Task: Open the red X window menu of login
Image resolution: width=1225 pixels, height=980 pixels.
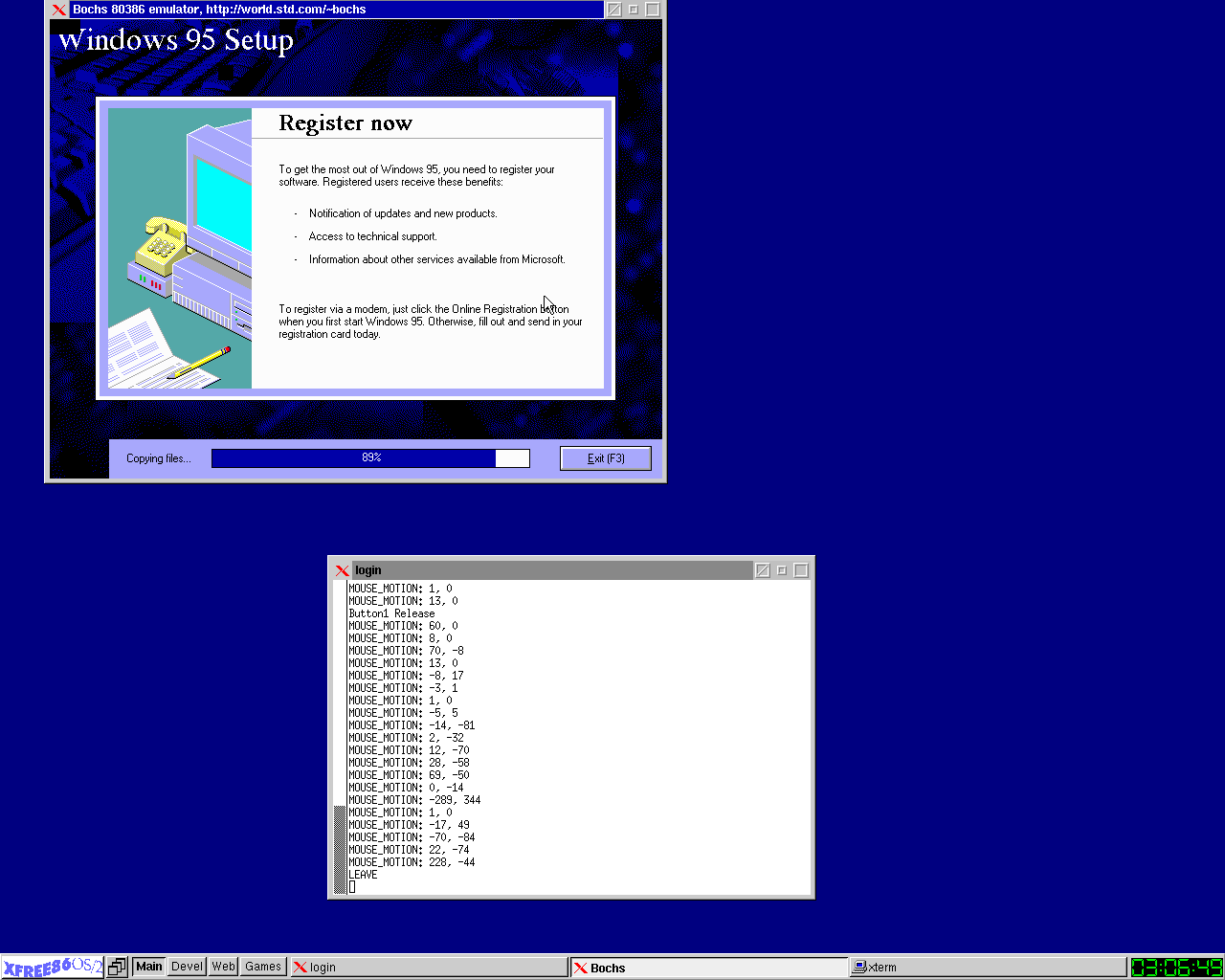Action: click(x=342, y=570)
